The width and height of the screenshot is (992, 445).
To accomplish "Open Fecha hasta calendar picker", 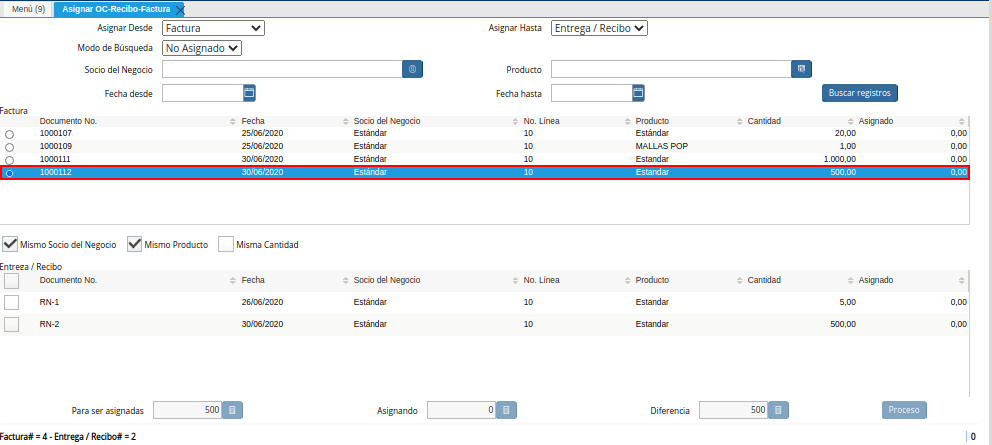I will 638,93.
